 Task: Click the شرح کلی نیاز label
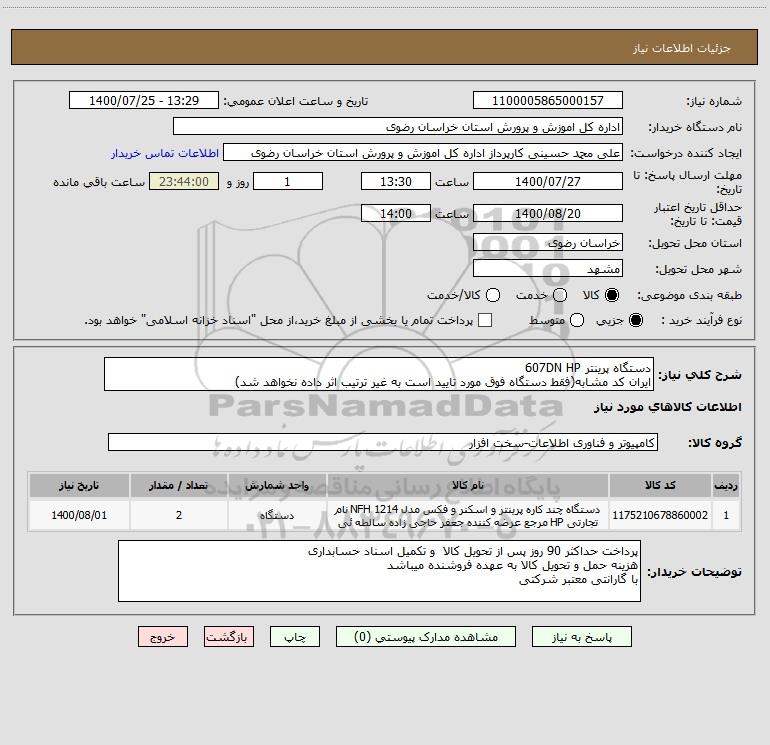pos(700,375)
